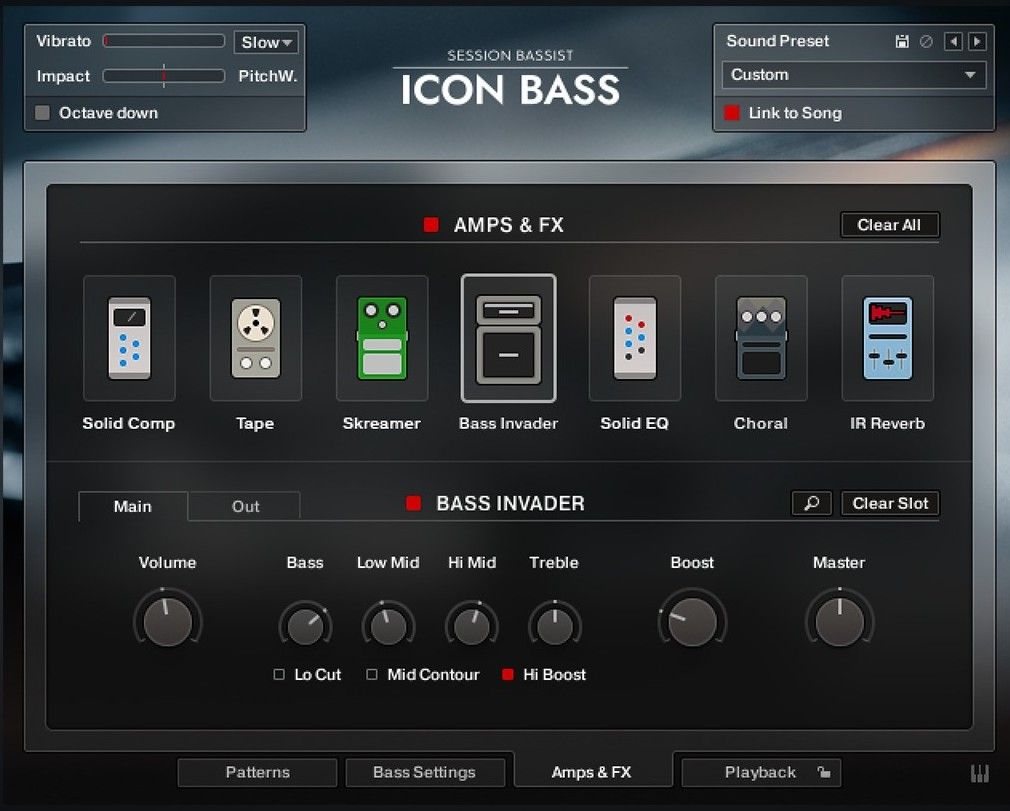
Task: Turn off Hi Boost
Action: click(x=508, y=675)
